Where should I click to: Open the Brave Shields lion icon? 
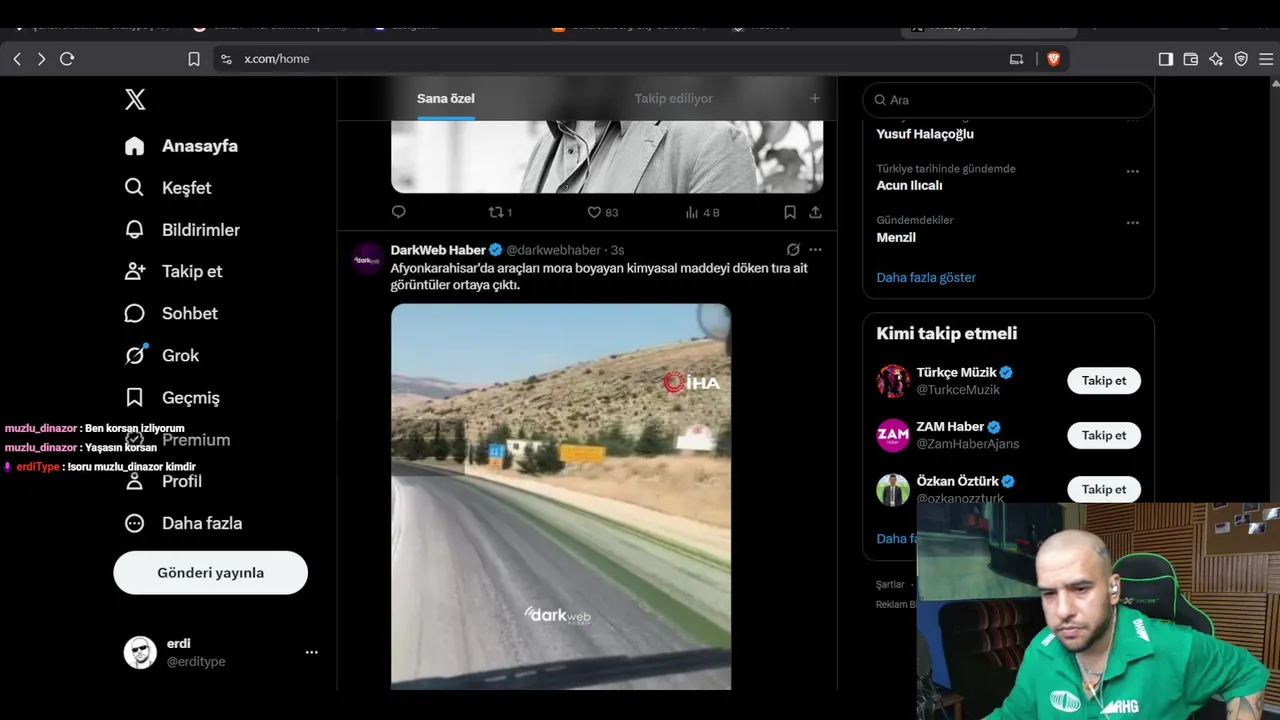[x=1053, y=59]
